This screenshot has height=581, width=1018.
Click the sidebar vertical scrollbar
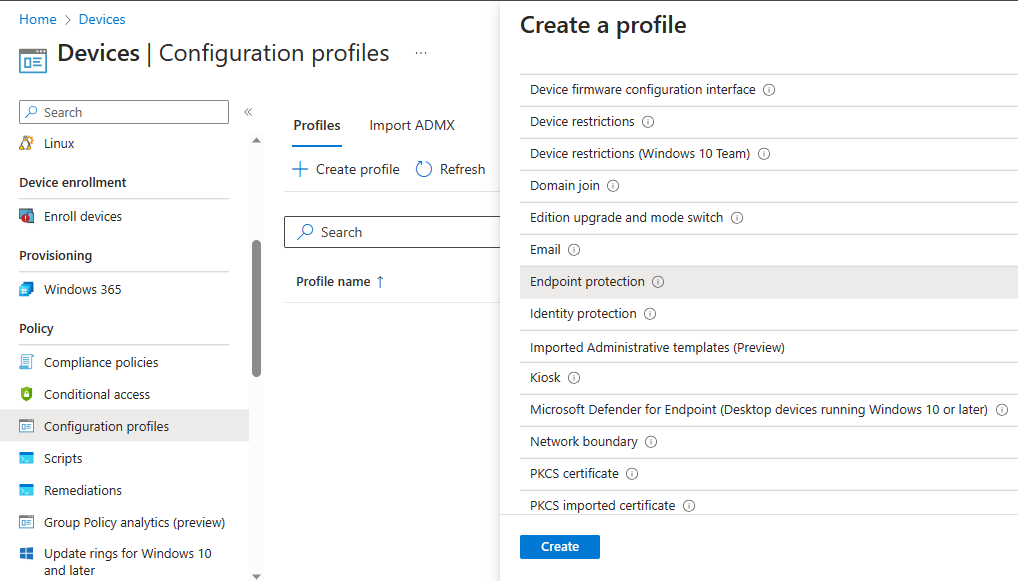(x=256, y=308)
